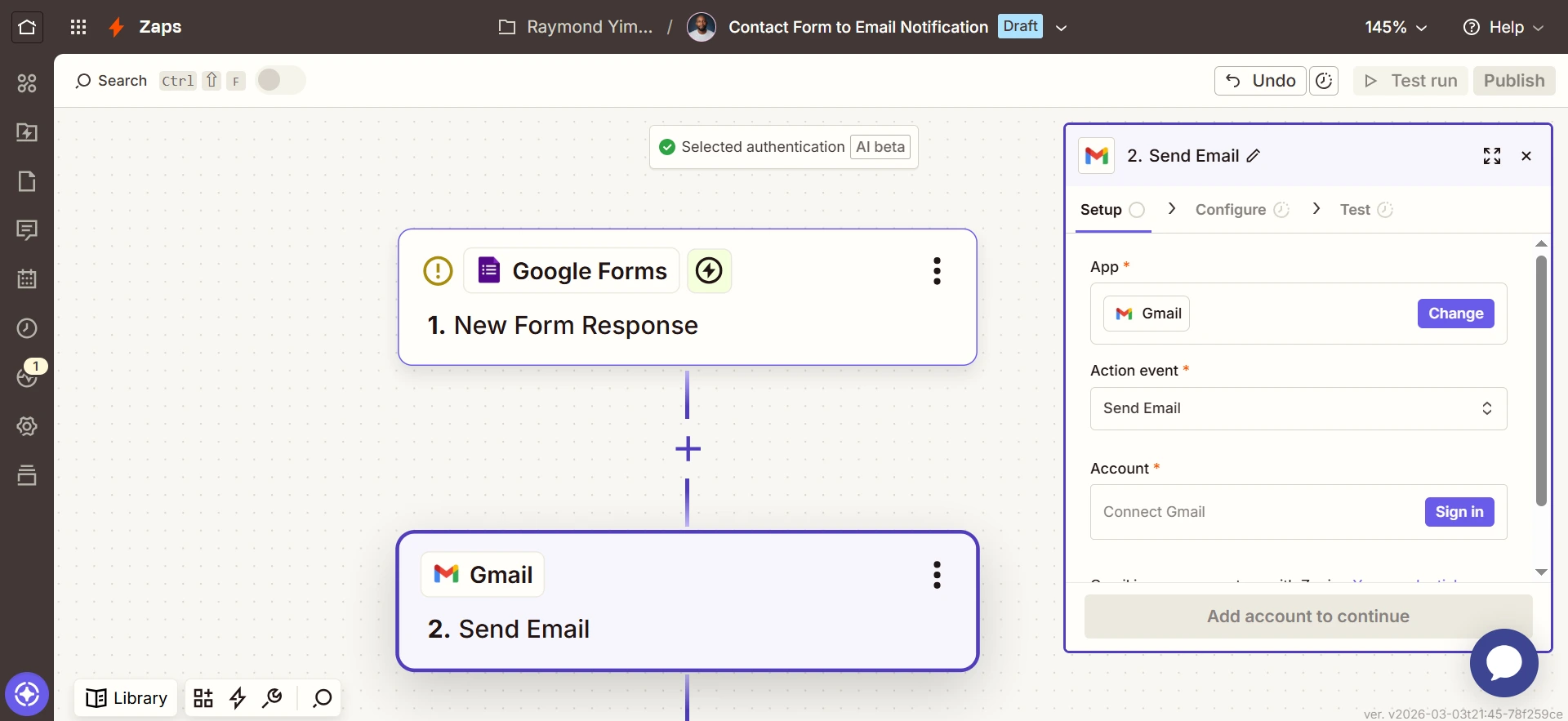The image size is (1568, 721).
Task: Open the Action event dropdown
Action: (1298, 408)
